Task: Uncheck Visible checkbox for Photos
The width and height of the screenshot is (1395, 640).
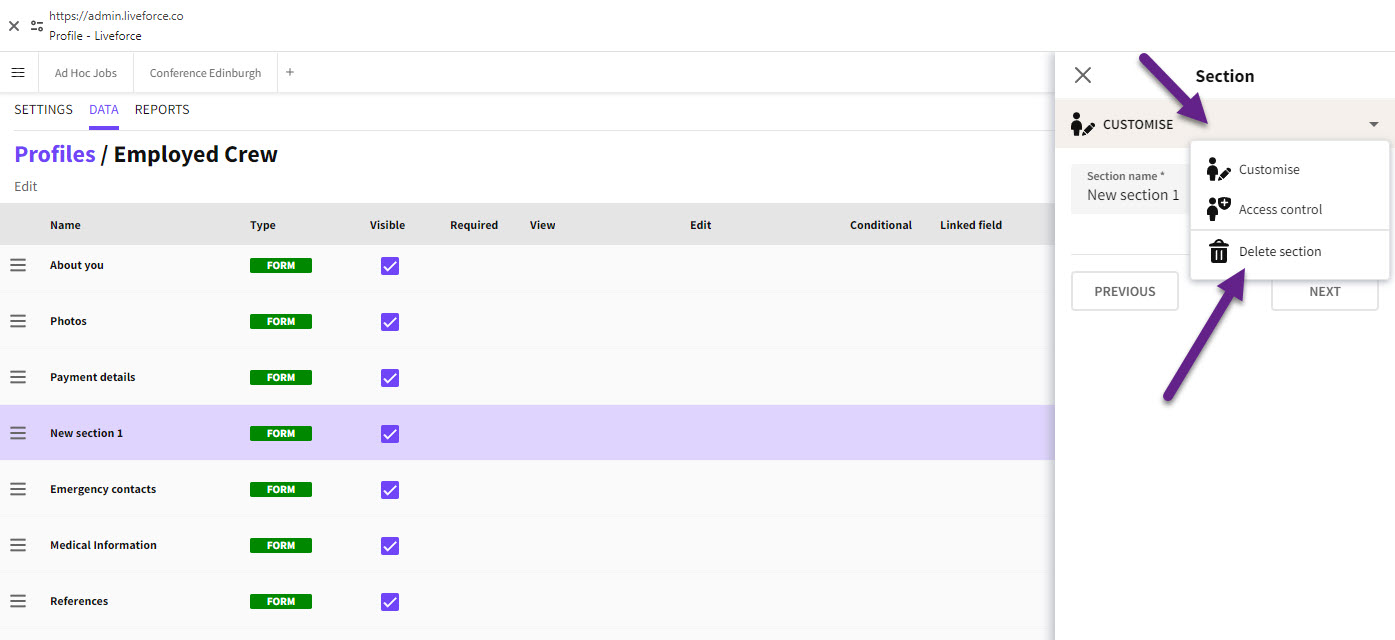Action: pos(390,321)
